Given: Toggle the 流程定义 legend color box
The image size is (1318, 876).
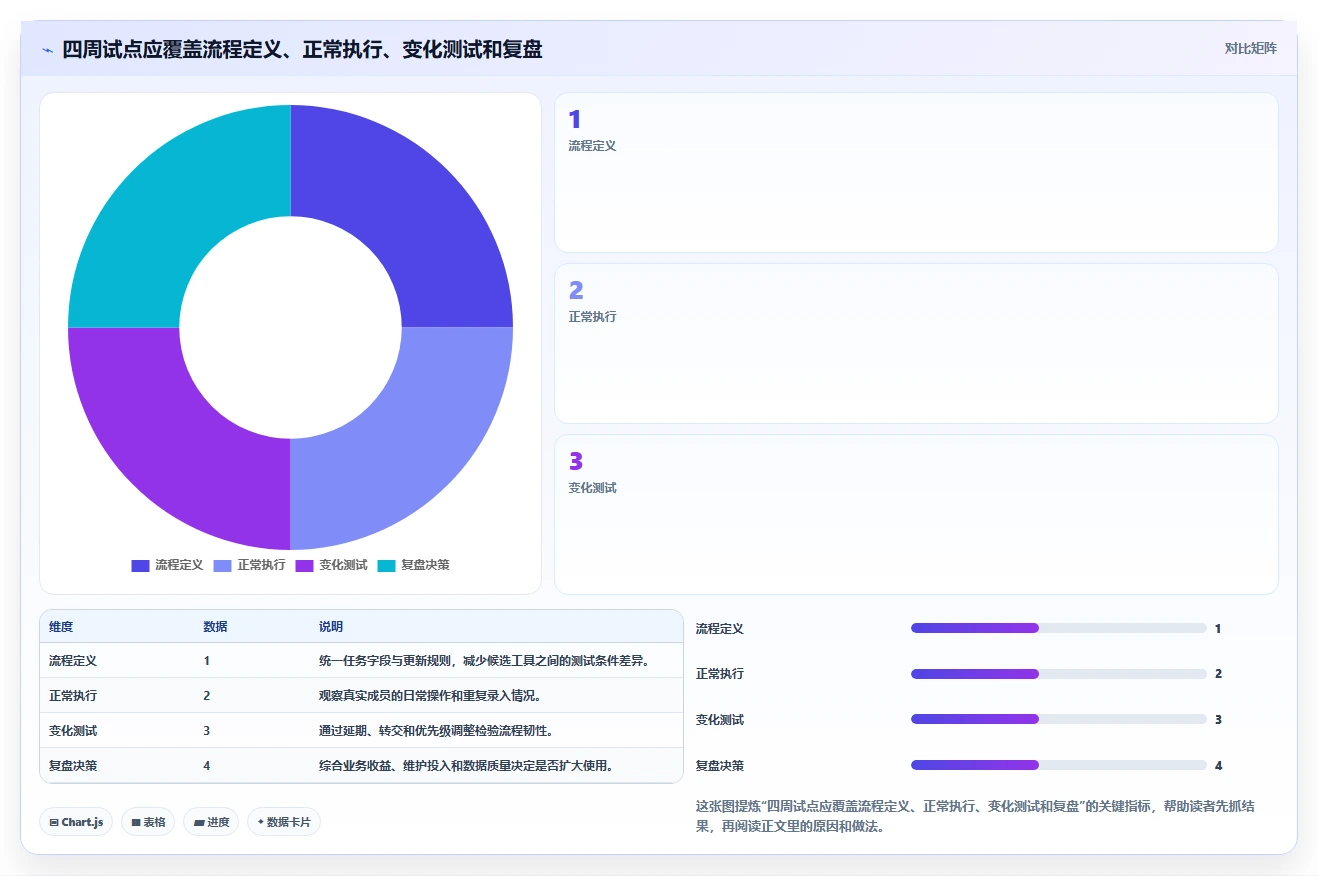Looking at the screenshot, I should pos(140,565).
